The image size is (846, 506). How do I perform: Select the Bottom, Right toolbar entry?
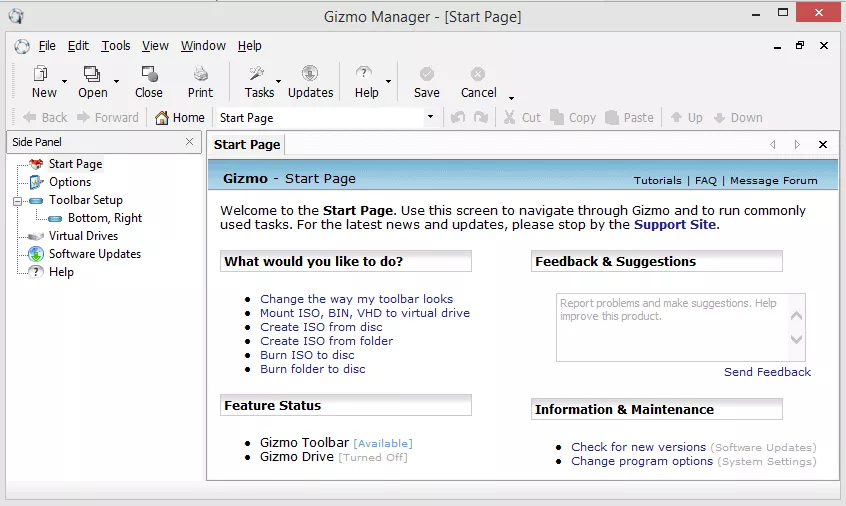pos(105,218)
